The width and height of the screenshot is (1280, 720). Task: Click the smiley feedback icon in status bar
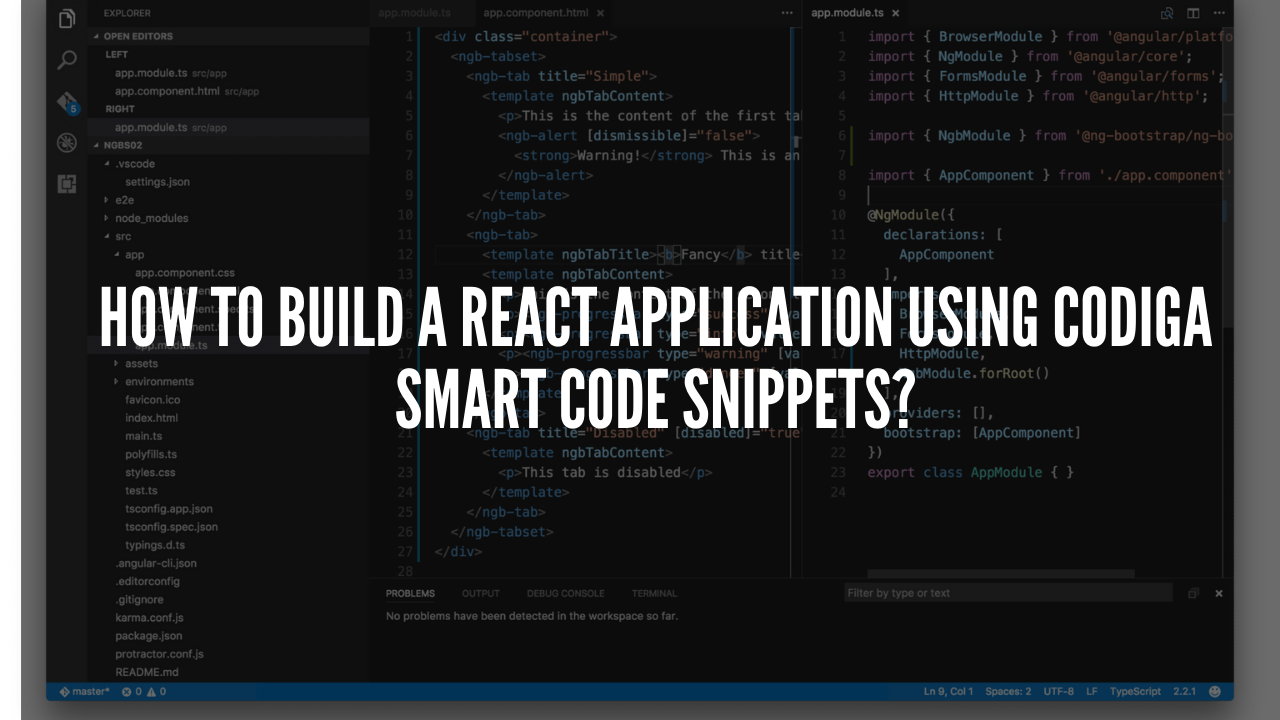point(1215,691)
